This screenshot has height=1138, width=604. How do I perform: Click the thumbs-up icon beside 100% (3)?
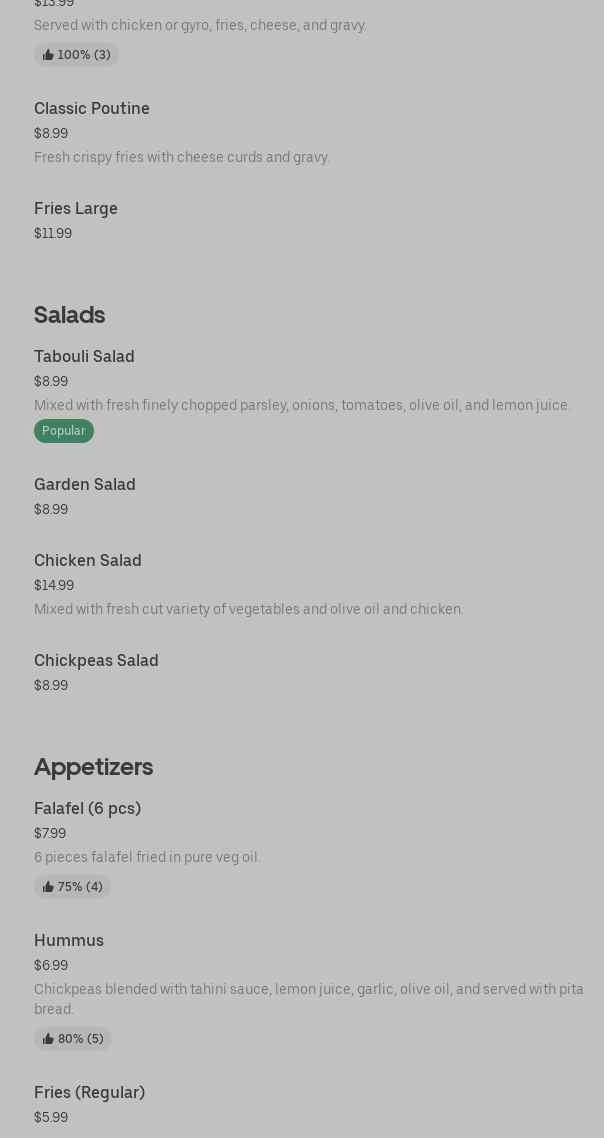tap(48, 55)
